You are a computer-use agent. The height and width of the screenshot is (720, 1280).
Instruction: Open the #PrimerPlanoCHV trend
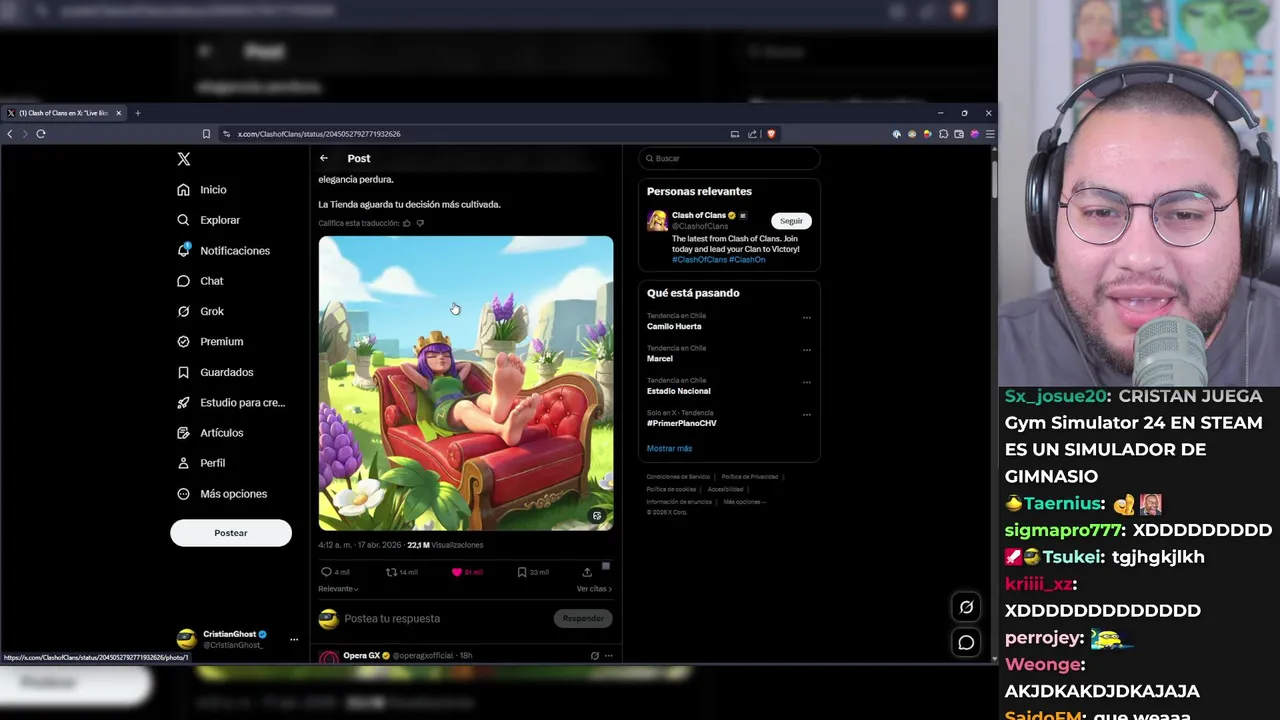682,423
